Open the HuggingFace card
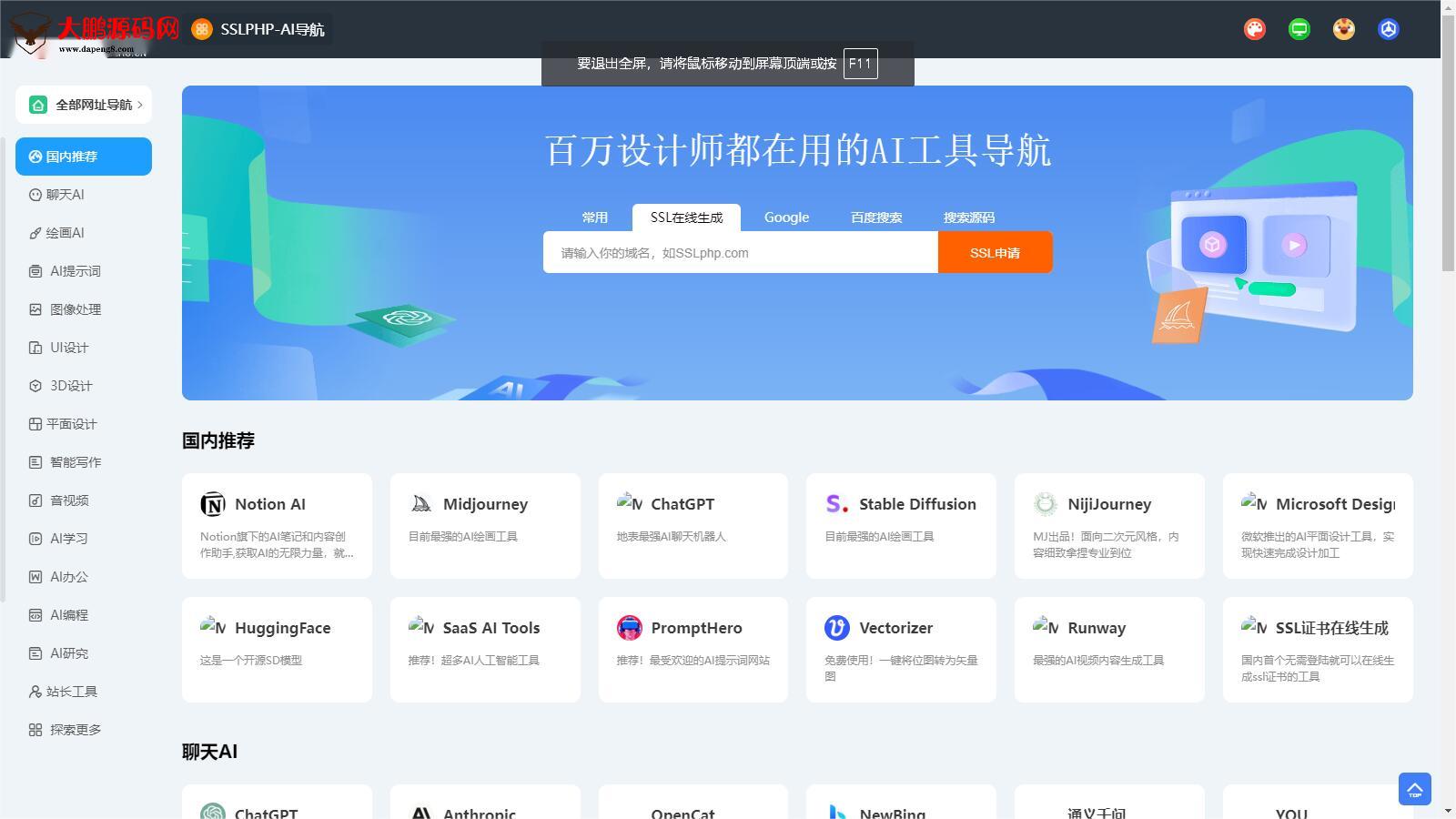 coord(277,650)
